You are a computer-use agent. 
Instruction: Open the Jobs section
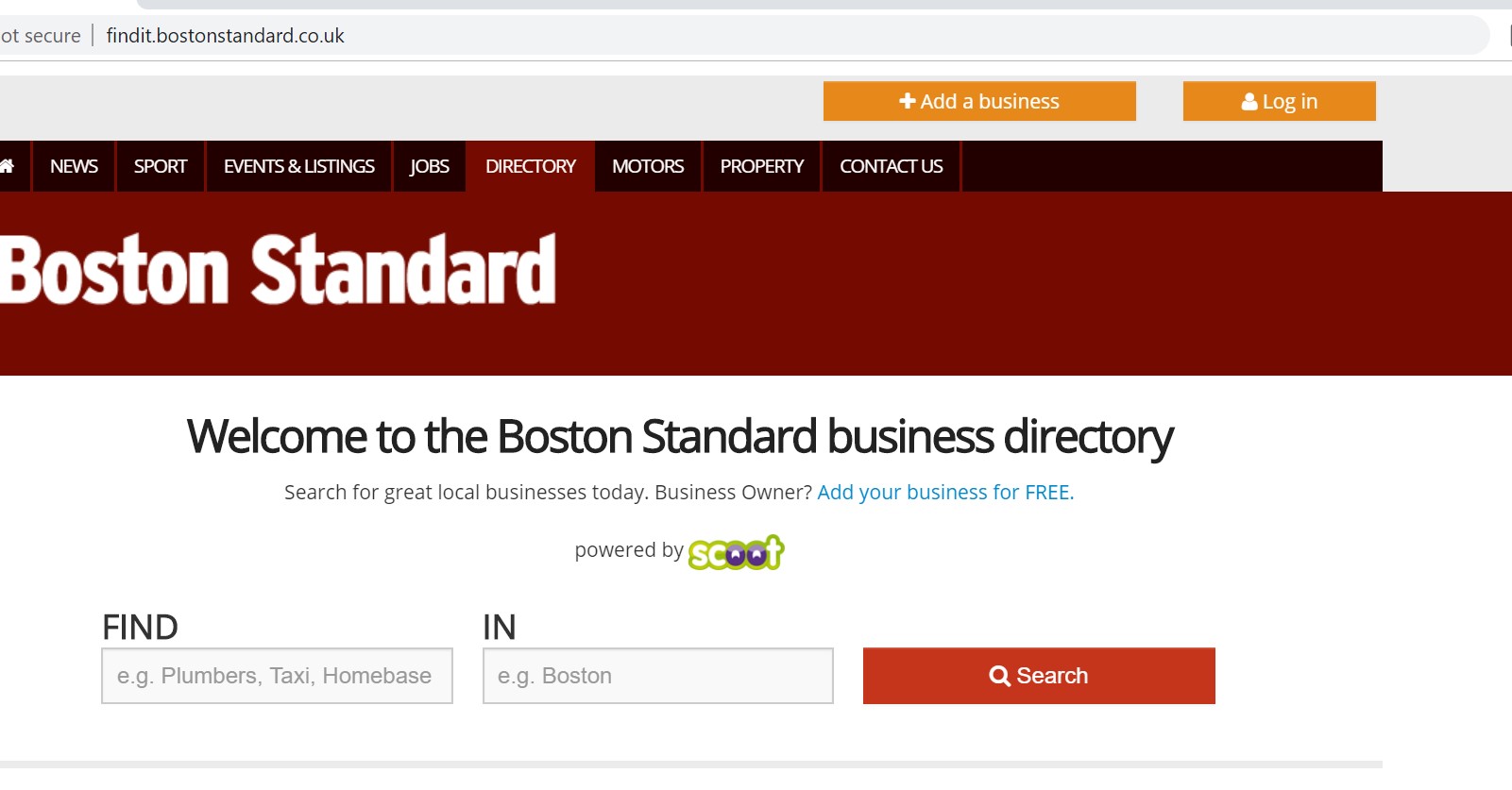[x=430, y=166]
